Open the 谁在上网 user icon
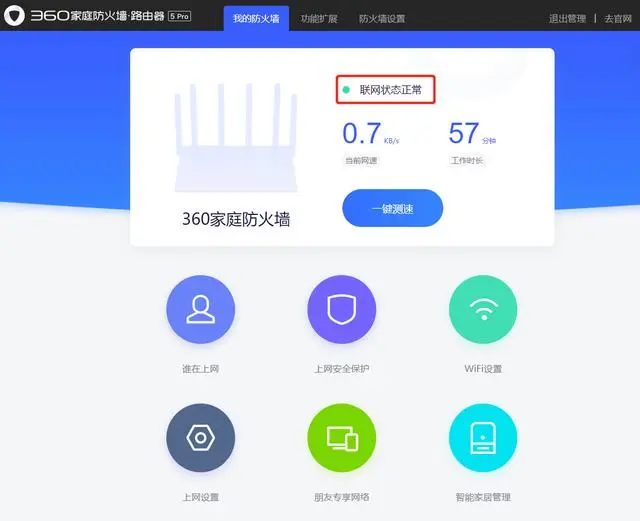 pyautogui.click(x=200, y=310)
